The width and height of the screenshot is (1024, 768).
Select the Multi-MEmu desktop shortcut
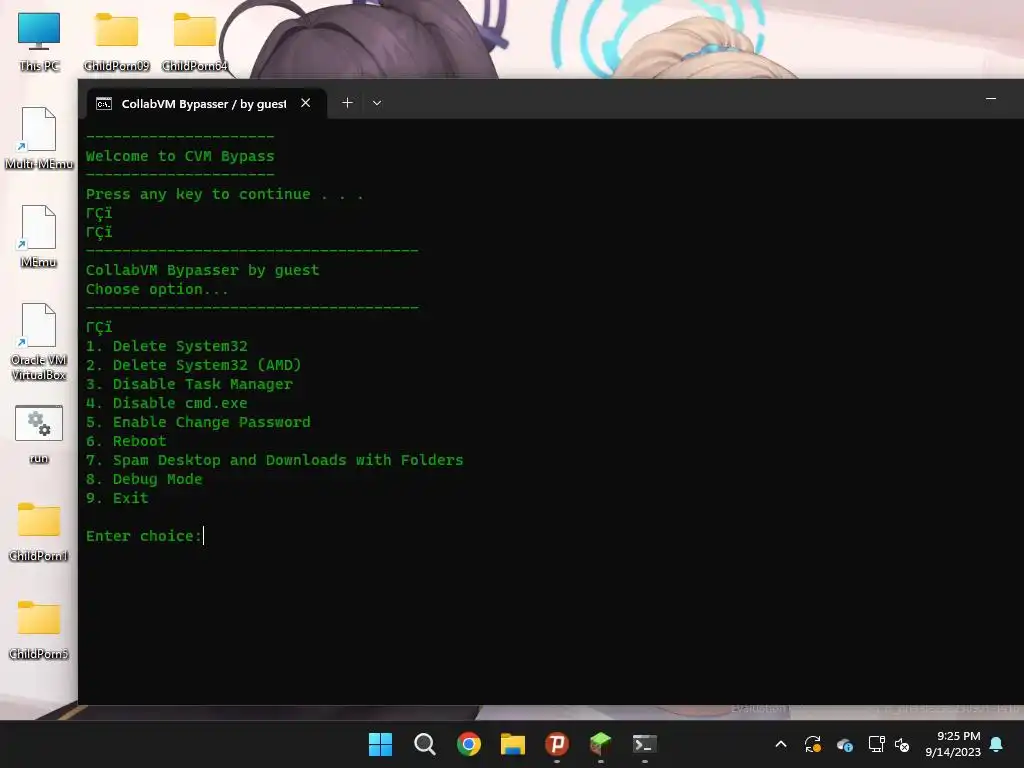tap(39, 138)
